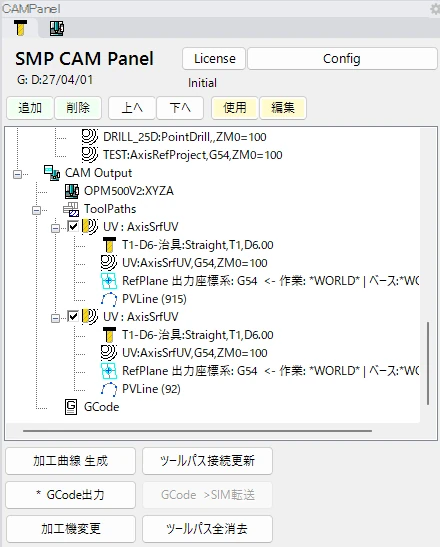
Task: Switch to the yellow tool tab
Action: coord(21,28)
